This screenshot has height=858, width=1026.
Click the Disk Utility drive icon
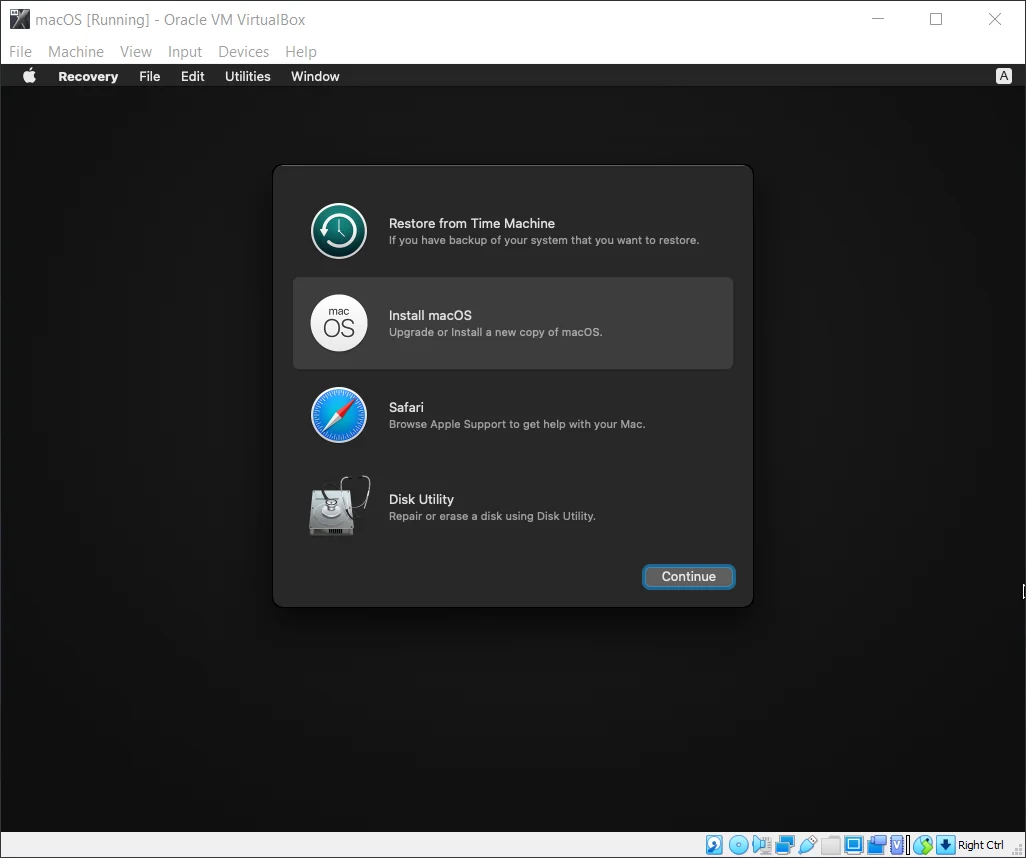[x=339, y=506]
